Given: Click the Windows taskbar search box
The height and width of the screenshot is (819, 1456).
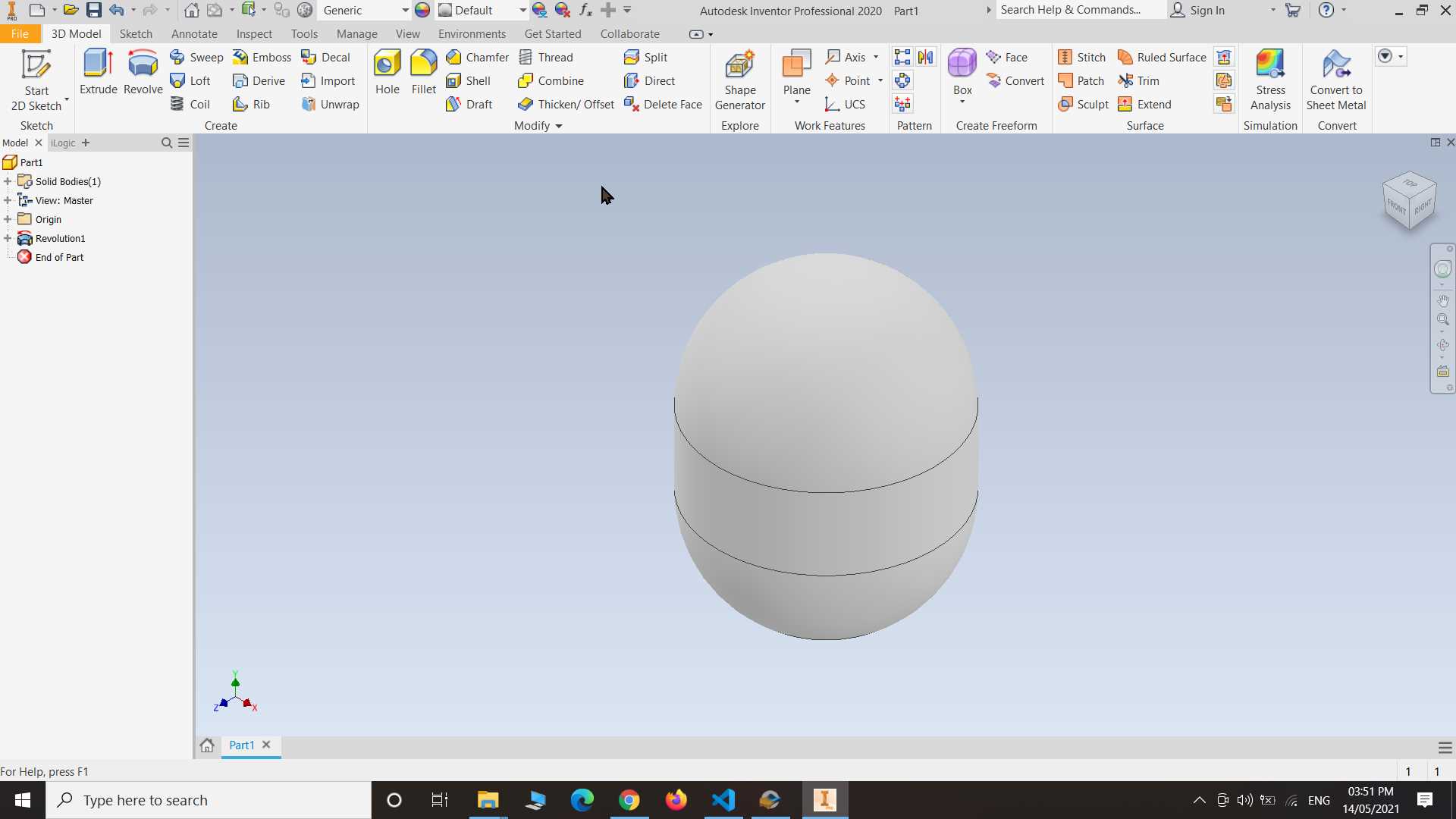Looking at the screenshot, I should (209, 800).
